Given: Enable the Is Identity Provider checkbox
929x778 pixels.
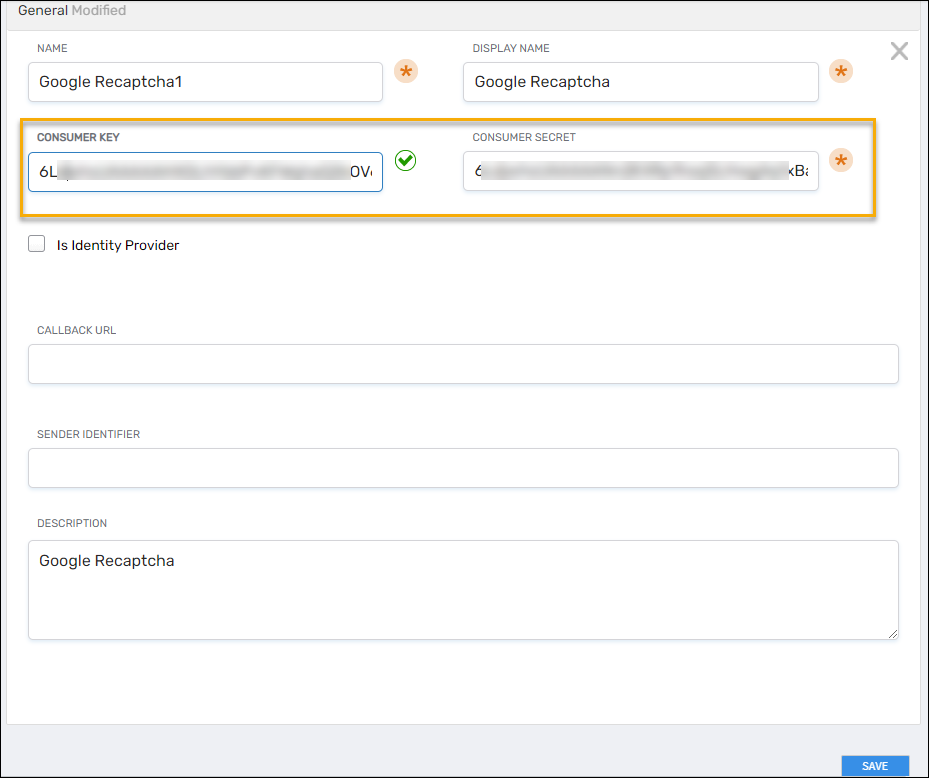Looking at the screenshot, I should (37, 244).
